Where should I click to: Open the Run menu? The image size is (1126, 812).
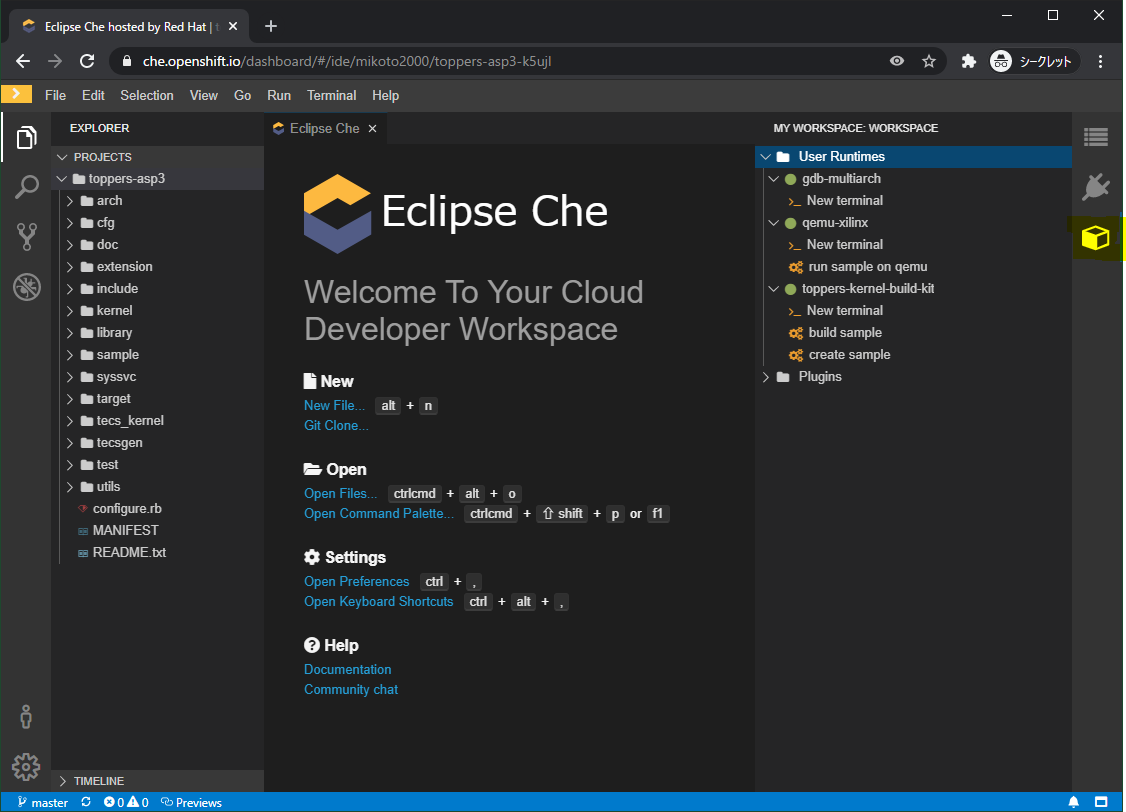pos(279,95)
